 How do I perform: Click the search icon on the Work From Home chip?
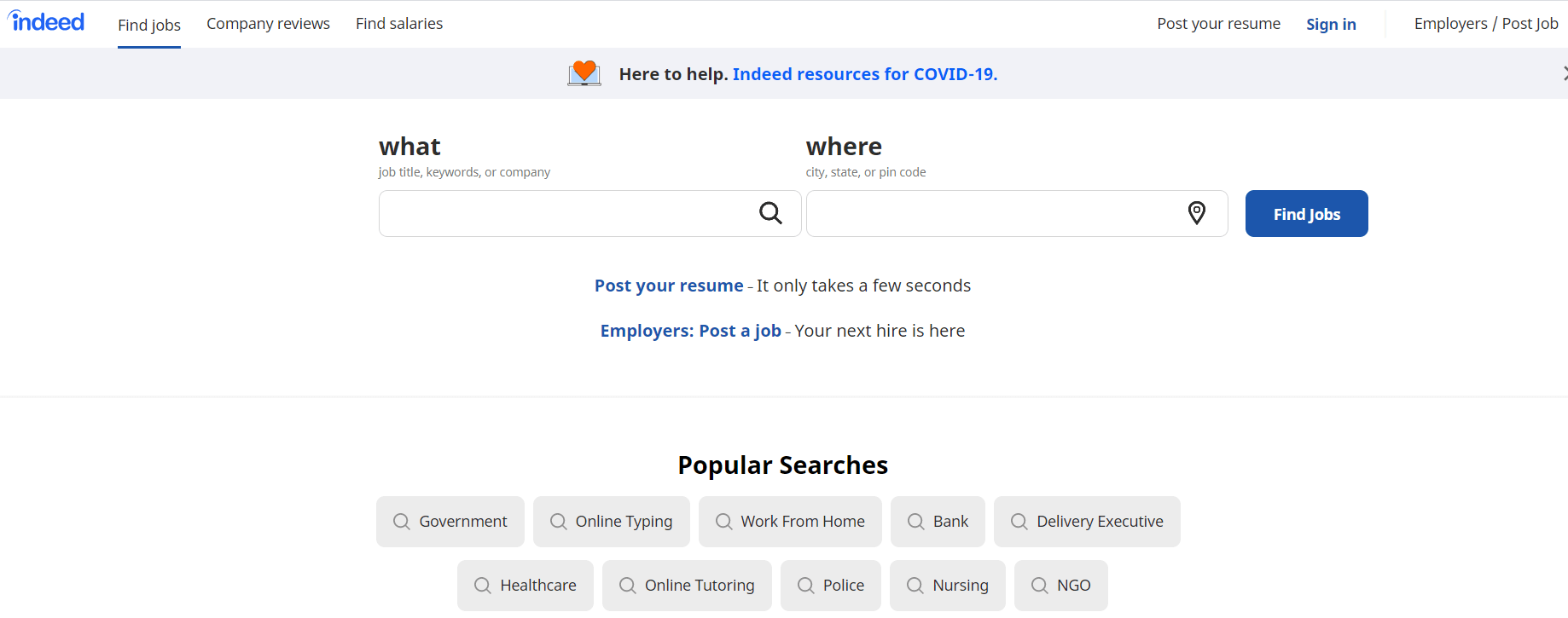click(x=723, y=522)
